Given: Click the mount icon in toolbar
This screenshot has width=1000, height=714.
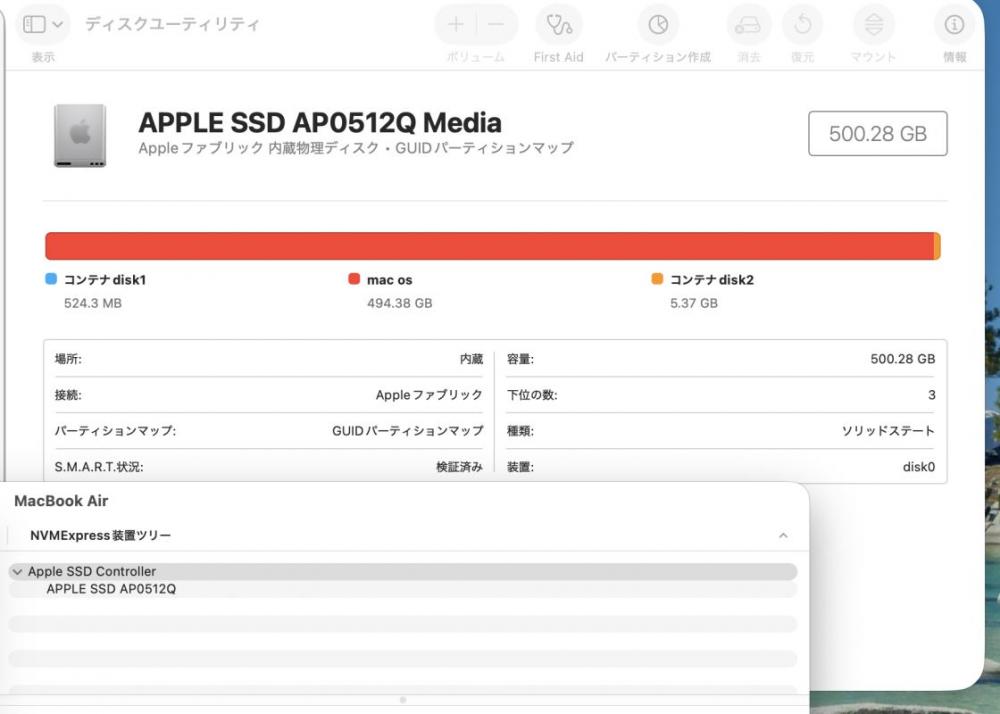Looking at the screenshot, I should pyautogui.click(x=874, y=25).
